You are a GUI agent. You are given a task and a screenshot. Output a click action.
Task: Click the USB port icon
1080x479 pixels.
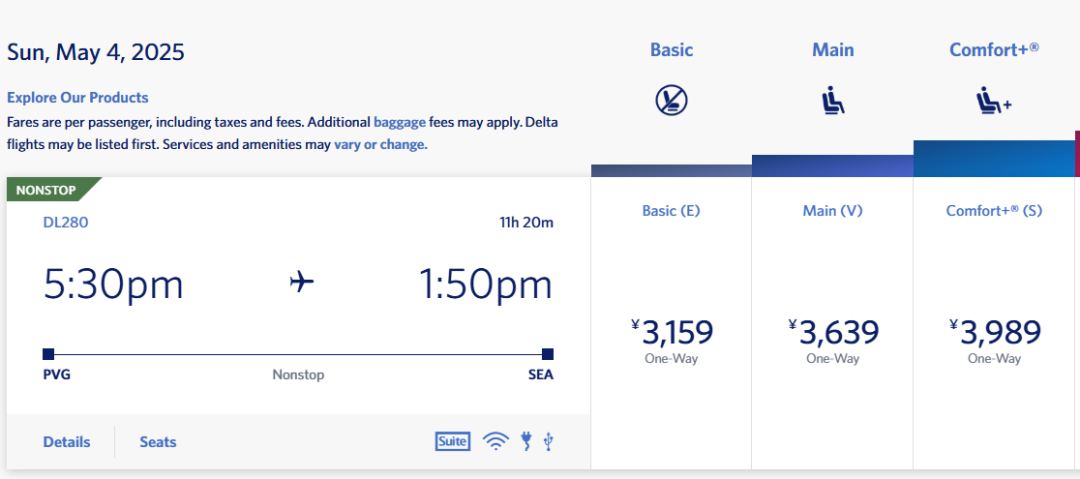[x=548, y=441]
